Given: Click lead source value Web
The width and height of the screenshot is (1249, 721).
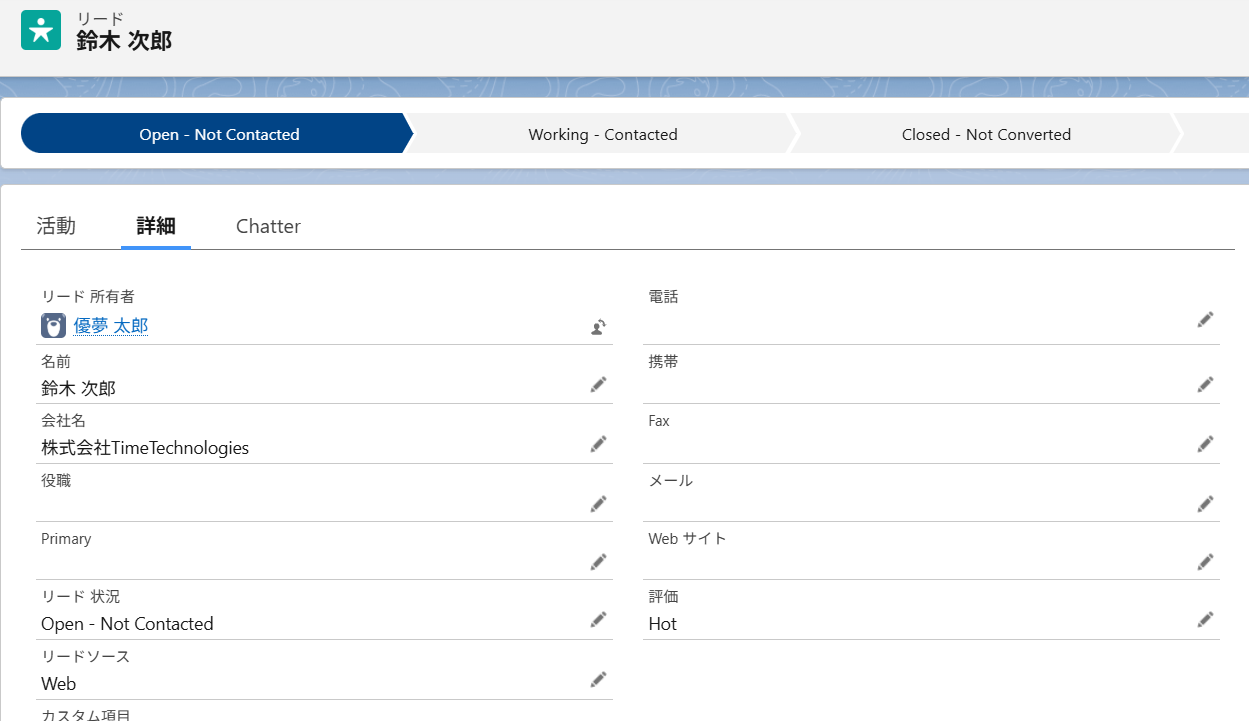Looking at the screenshot, I should pos(59,684).
